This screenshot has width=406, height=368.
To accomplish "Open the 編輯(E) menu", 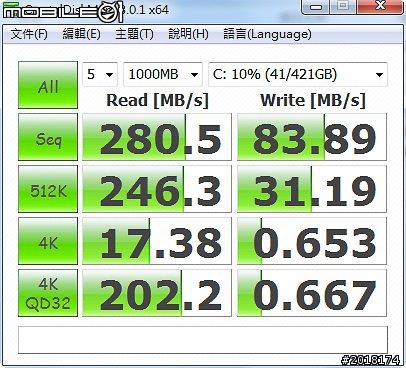I will (x=81, y=34).
